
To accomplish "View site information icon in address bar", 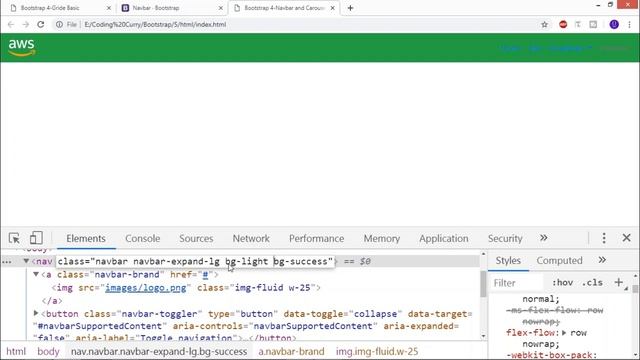I will (59, 24).
